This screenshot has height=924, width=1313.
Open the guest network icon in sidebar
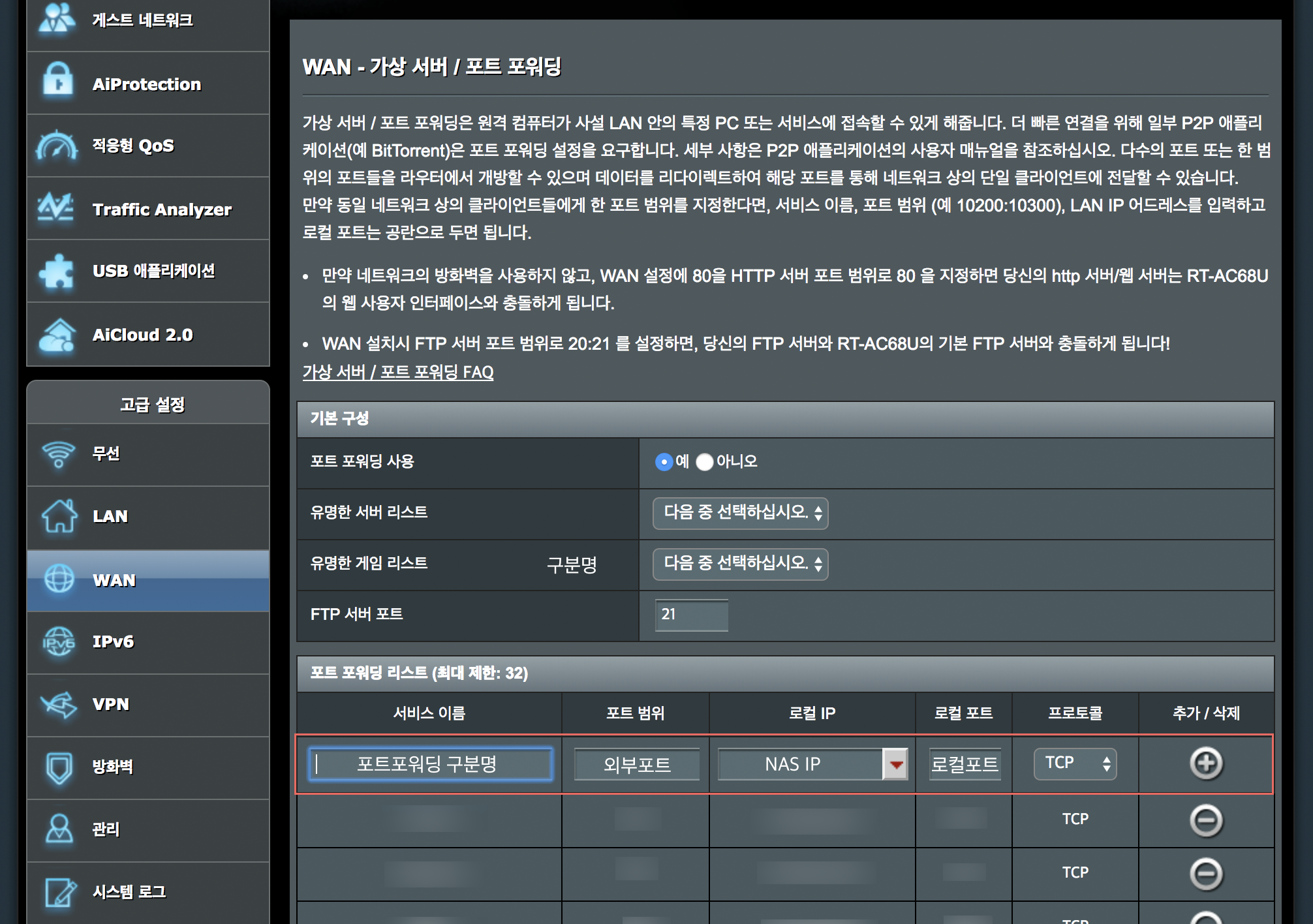(x=57, y=18)
